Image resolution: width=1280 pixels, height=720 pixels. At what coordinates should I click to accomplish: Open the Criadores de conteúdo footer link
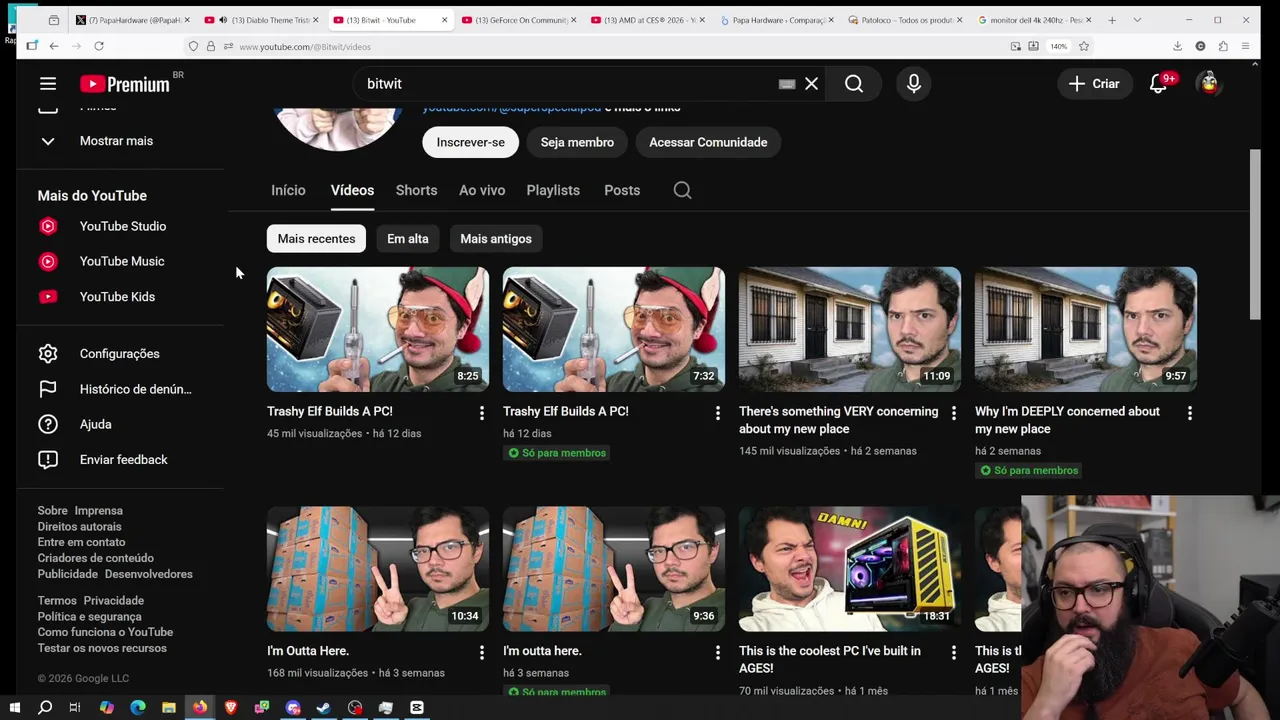(x=96, y=558)
